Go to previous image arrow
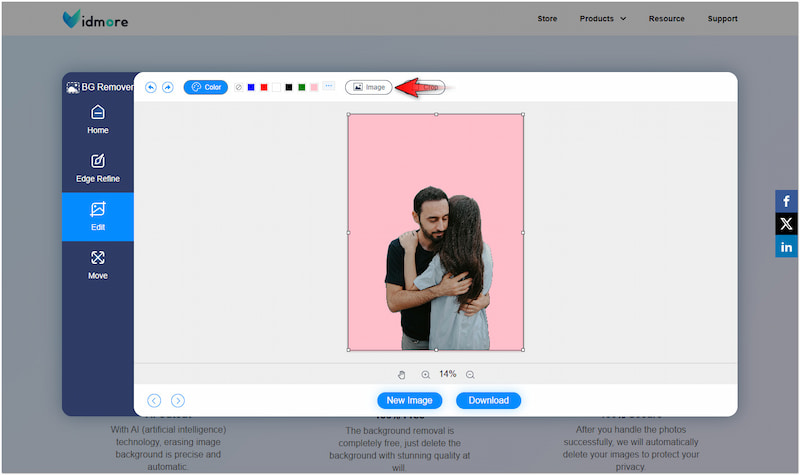This screenshot has width=800, height=475. click(154, 400)
